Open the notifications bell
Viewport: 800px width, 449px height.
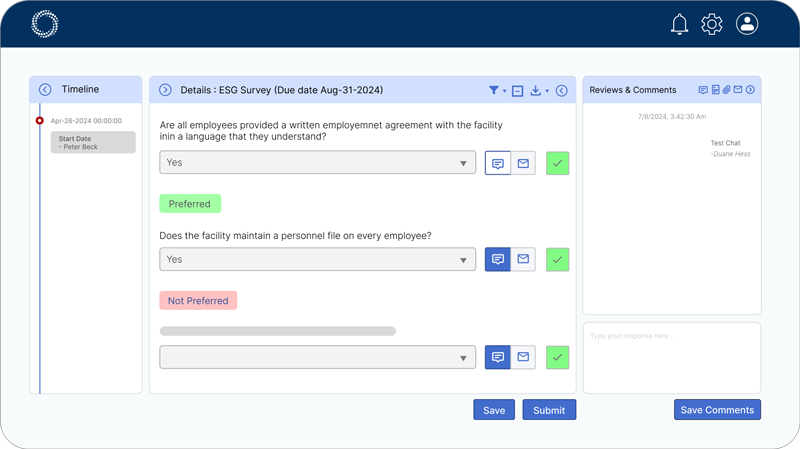pos(679,24)
